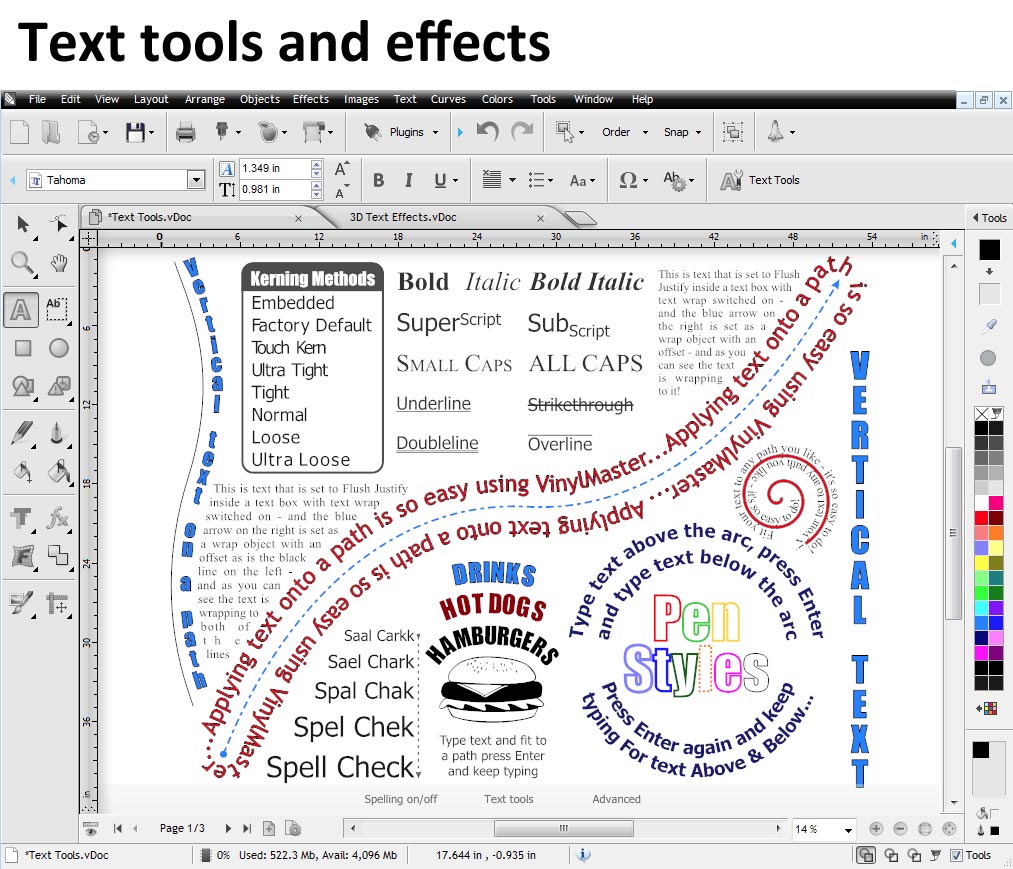Viewport: 1013px width, 869px height.
Task: Open the Effects menu
Action: pyautogui.click(x=311, y=99)
